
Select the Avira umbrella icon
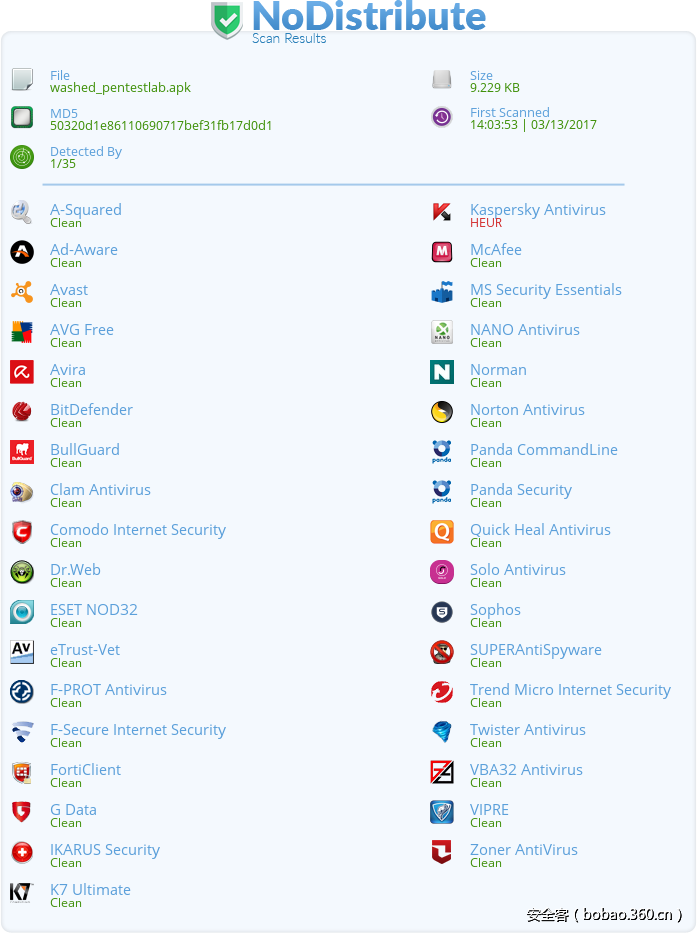pyautogui.click(x=22, y=372)
